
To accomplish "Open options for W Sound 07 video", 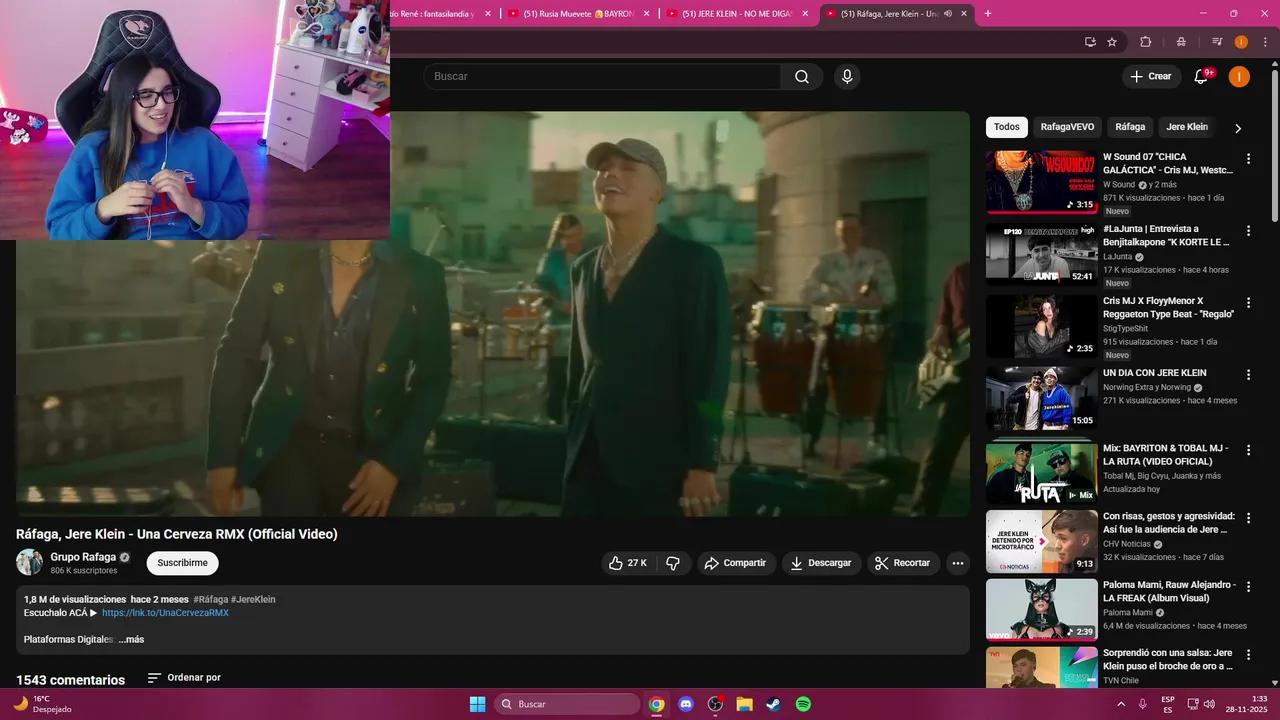I will coord(1248,159).
